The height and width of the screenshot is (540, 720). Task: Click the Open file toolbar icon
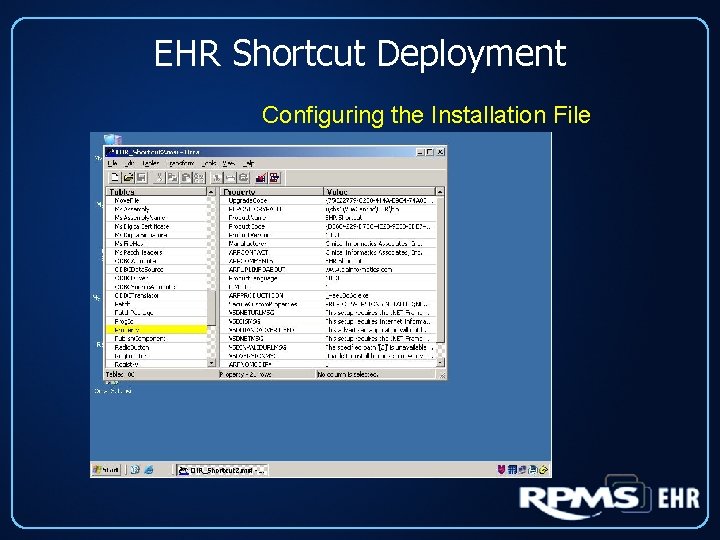click(x=129, y=178)
